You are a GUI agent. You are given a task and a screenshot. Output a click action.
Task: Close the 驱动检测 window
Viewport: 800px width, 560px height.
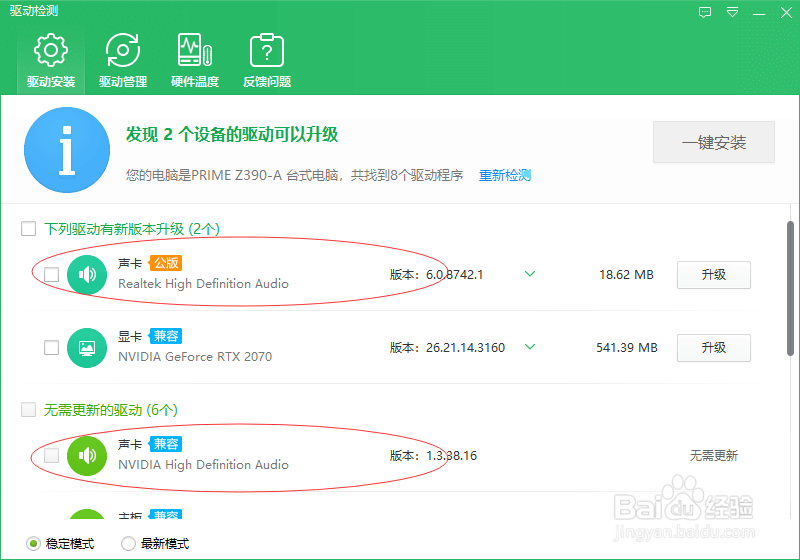(786, 12)
